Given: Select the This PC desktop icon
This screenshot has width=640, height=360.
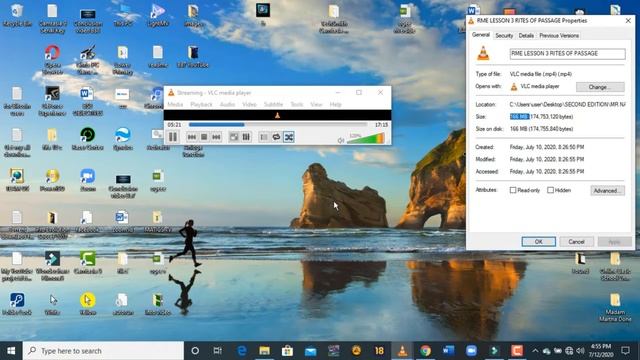Looking at the screenshot, I should [x=123, y=15].
